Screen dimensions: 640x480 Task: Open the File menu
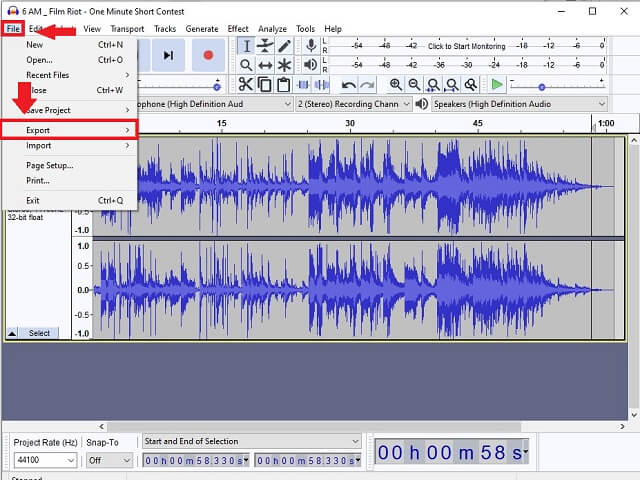13,29
